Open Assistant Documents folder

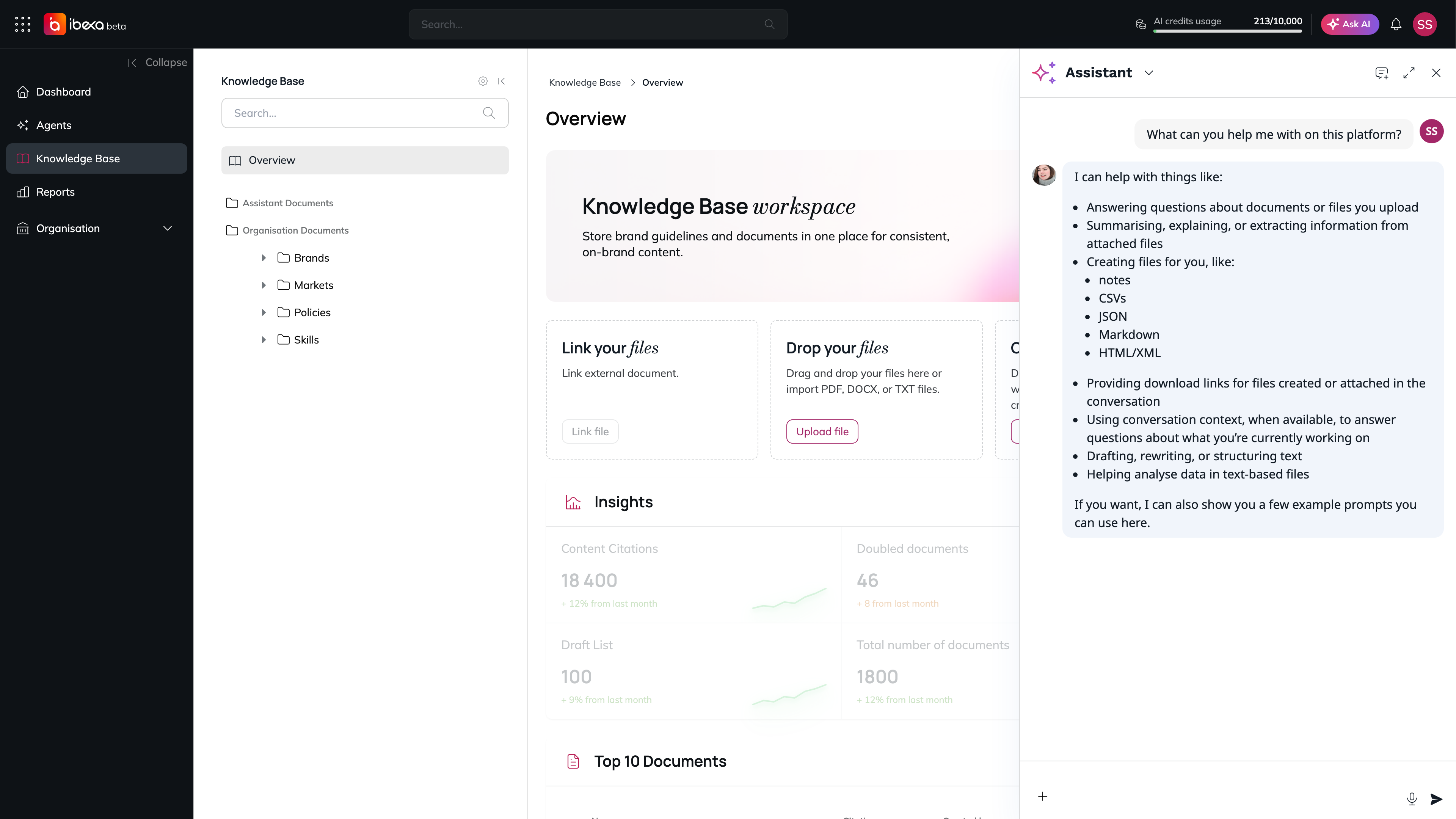pyautogui.click(x=280, y=203)
